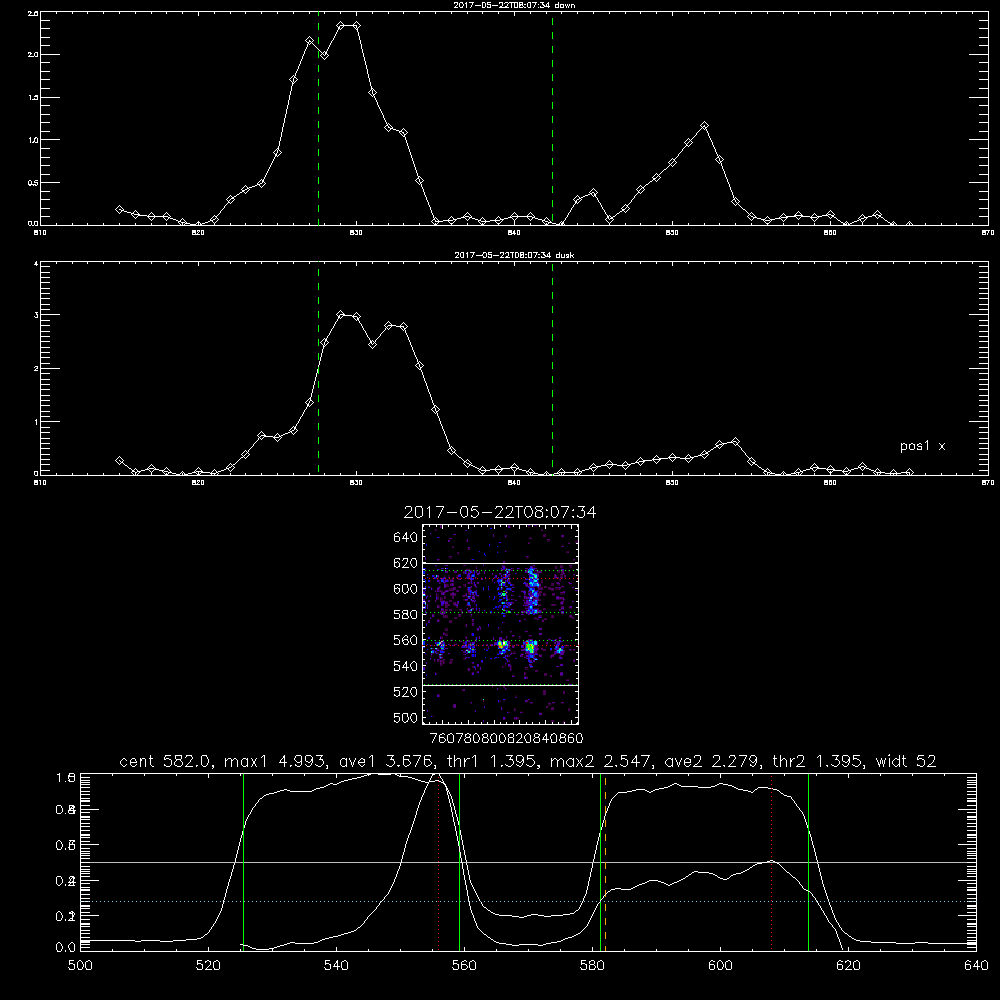Click the '3' y-axis label of dusk plot
Image resolution: width=1000 pixels, height=1000 pixels.
[x=36, y=315]
